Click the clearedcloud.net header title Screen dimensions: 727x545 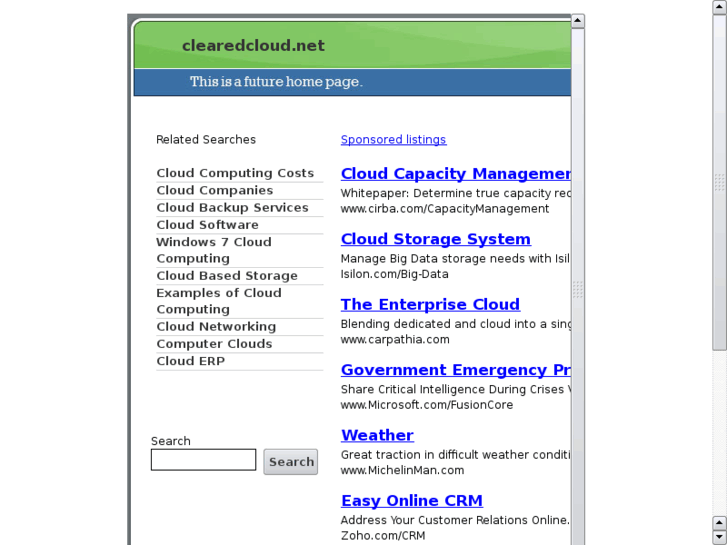[x=253, y=45]
